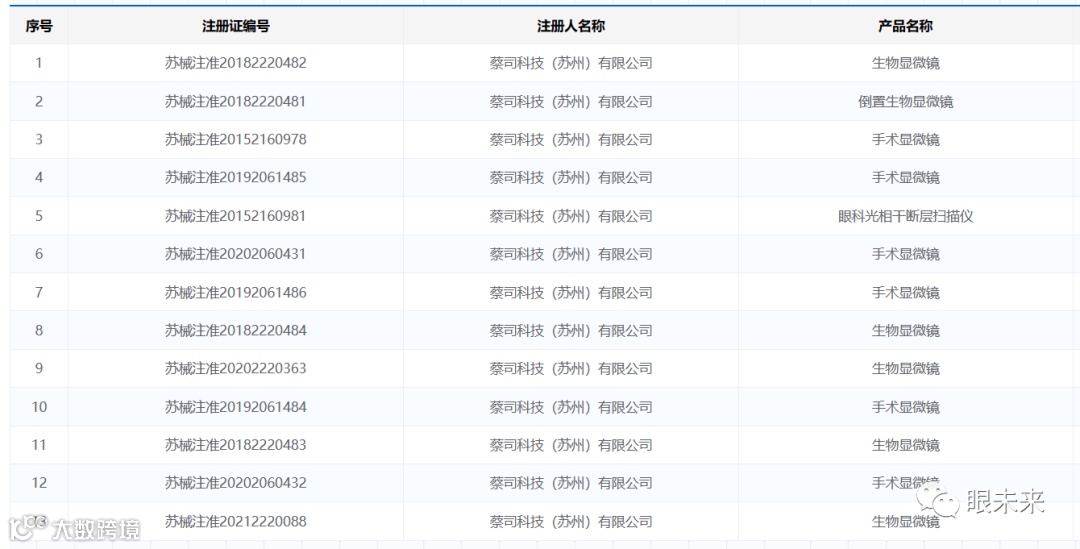The image size is (1080, 549).
Task: Click serial number 7 cell
Action: pyautogui.click(x=39, y=292)
